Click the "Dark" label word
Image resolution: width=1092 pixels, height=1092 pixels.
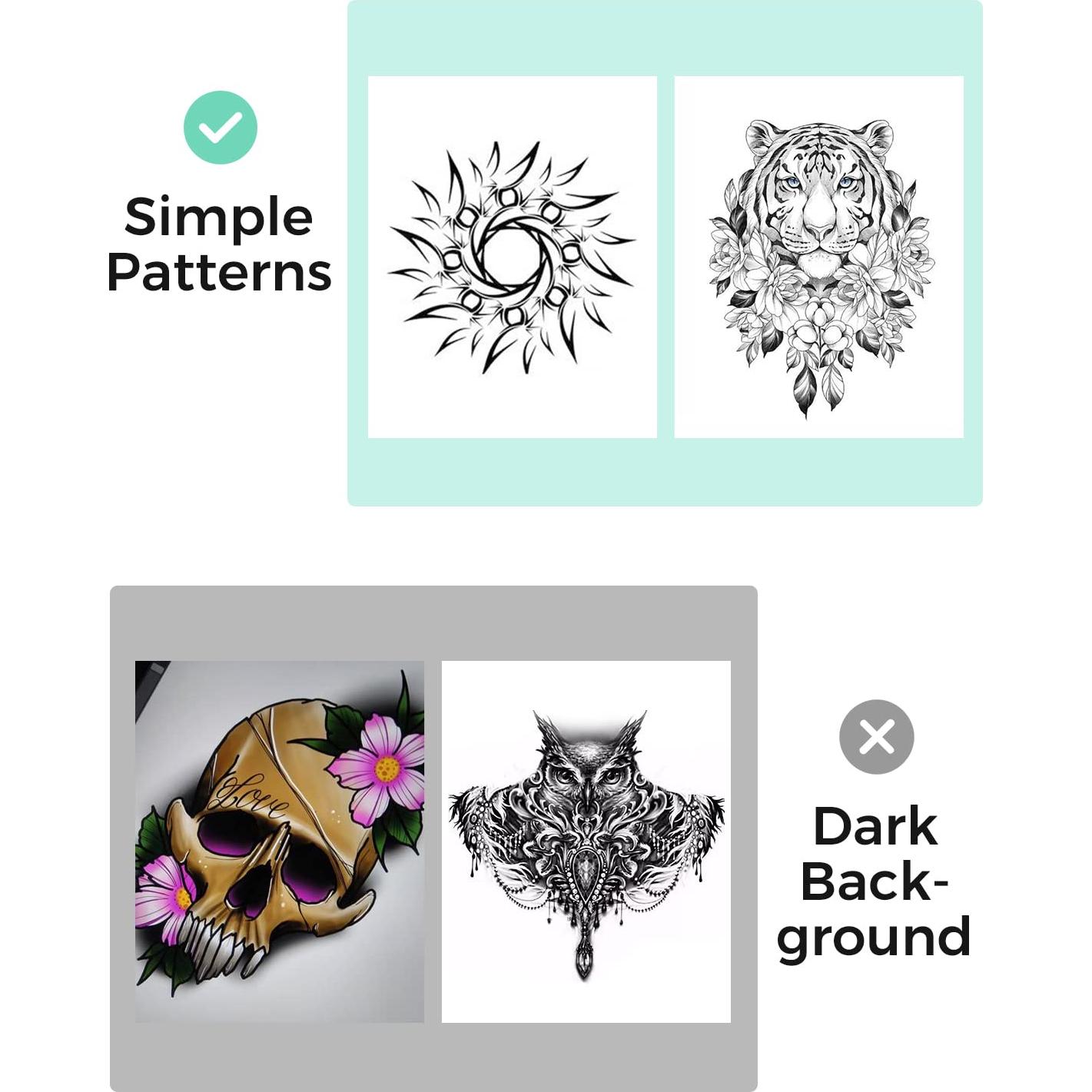pyautogui.click(x=875, y=827)
